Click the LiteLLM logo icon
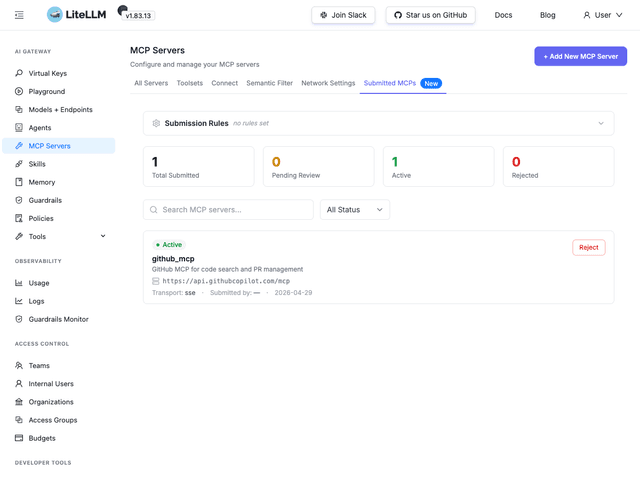The image size is (640, 478). click(55, 15)
